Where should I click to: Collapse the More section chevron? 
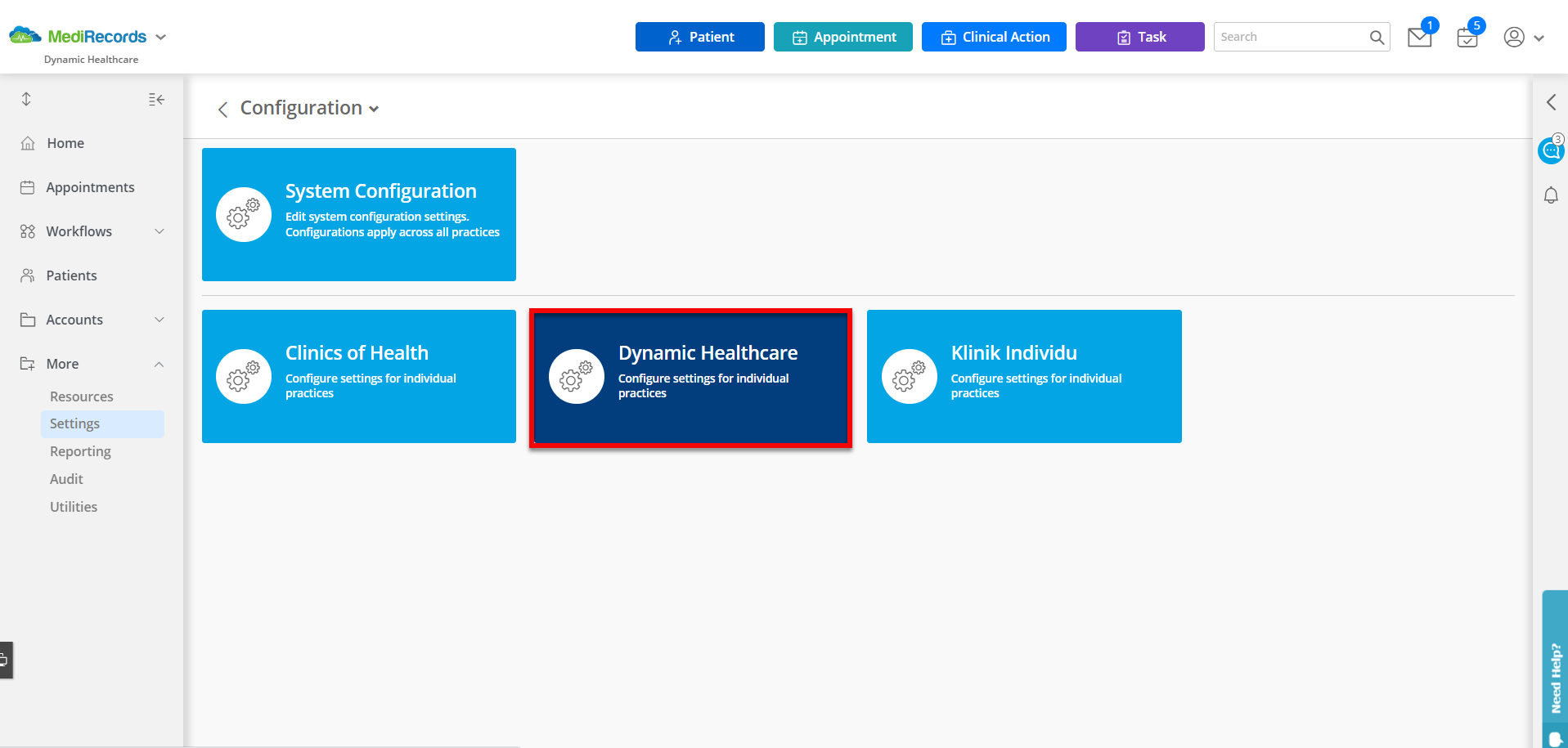coord(159,364)
